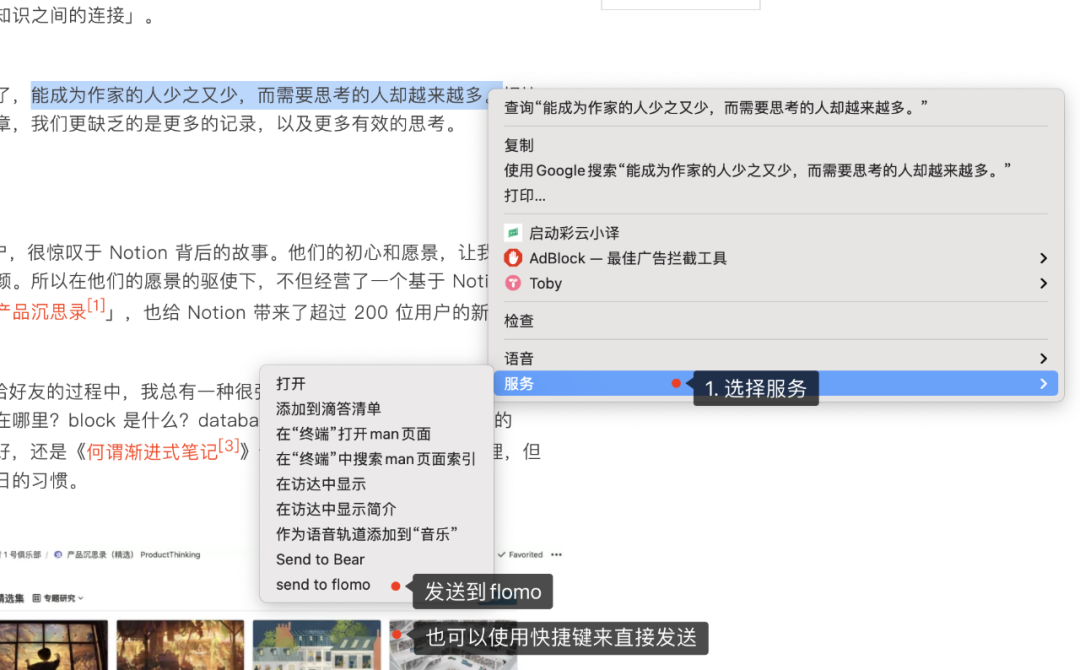Click the text 以及更多有效的思考
The height and width of the screenshot is (670, 1080).
[361, 123]
